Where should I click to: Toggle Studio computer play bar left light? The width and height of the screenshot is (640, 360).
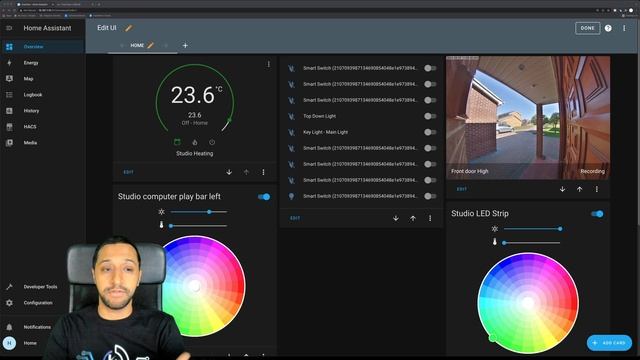click(x=264, y=197)
